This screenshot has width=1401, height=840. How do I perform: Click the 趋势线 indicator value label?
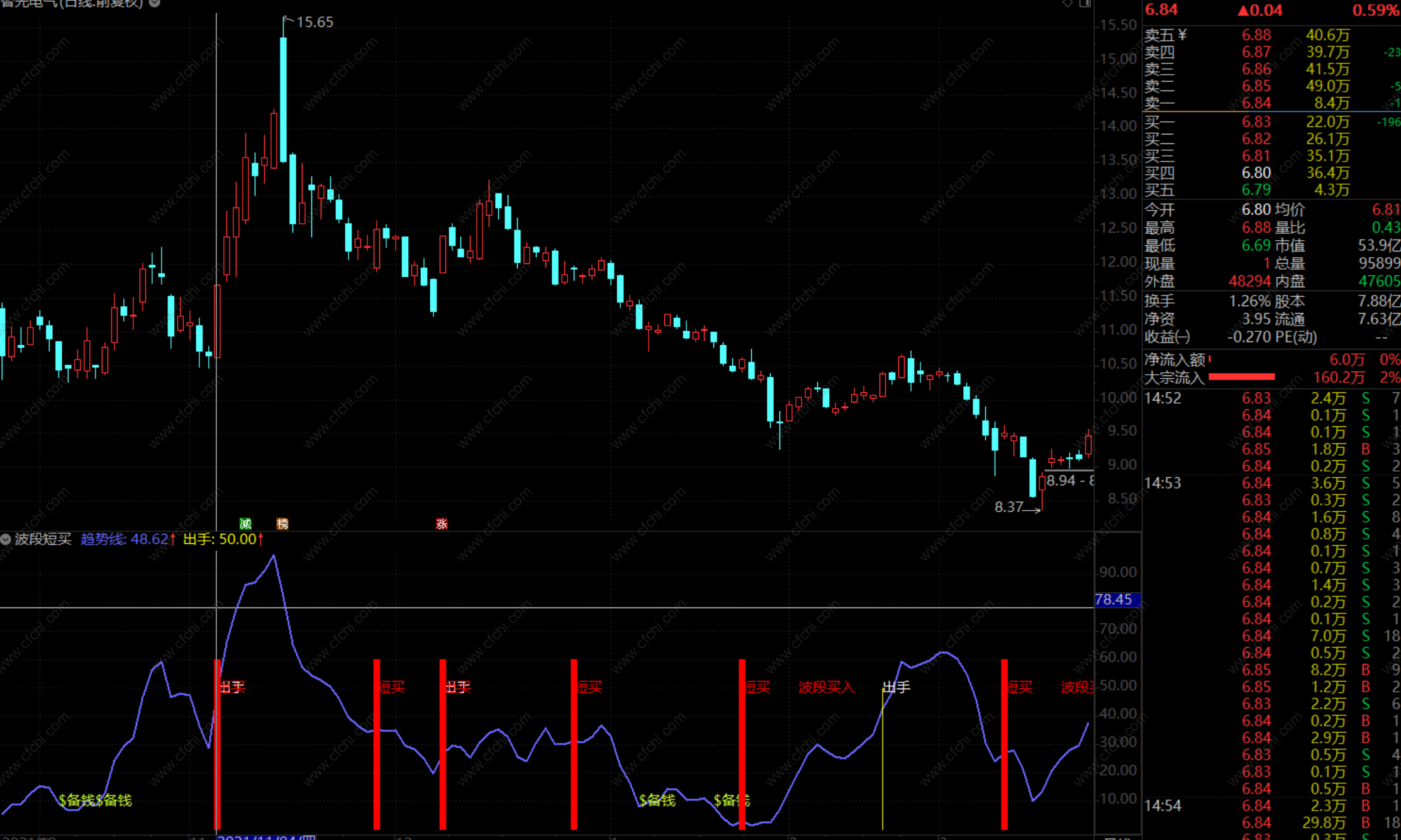tap(125, 539)
